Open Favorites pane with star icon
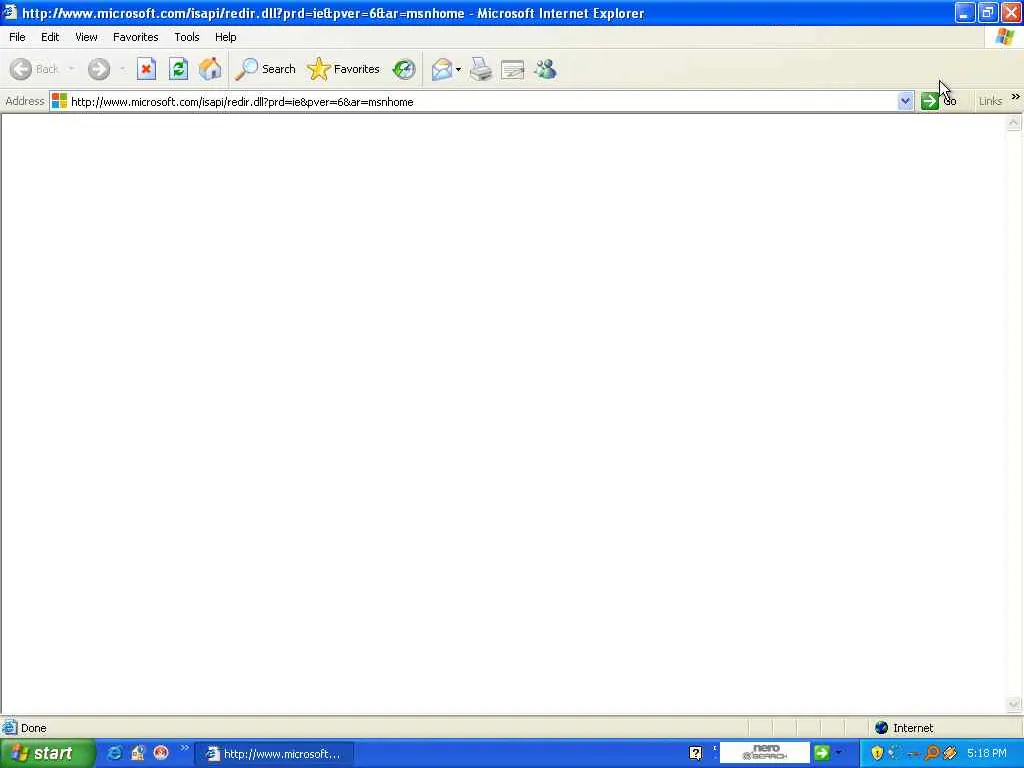The width and height of the screenshot is (1024, 768). coord(344,69)
